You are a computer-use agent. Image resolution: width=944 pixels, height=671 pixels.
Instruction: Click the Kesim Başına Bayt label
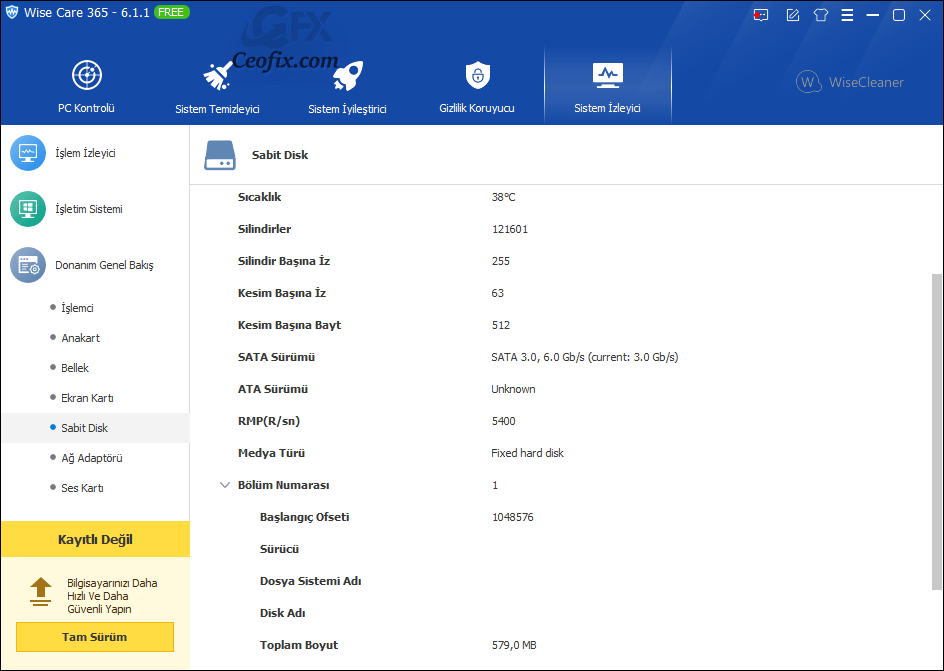point(290,325)
